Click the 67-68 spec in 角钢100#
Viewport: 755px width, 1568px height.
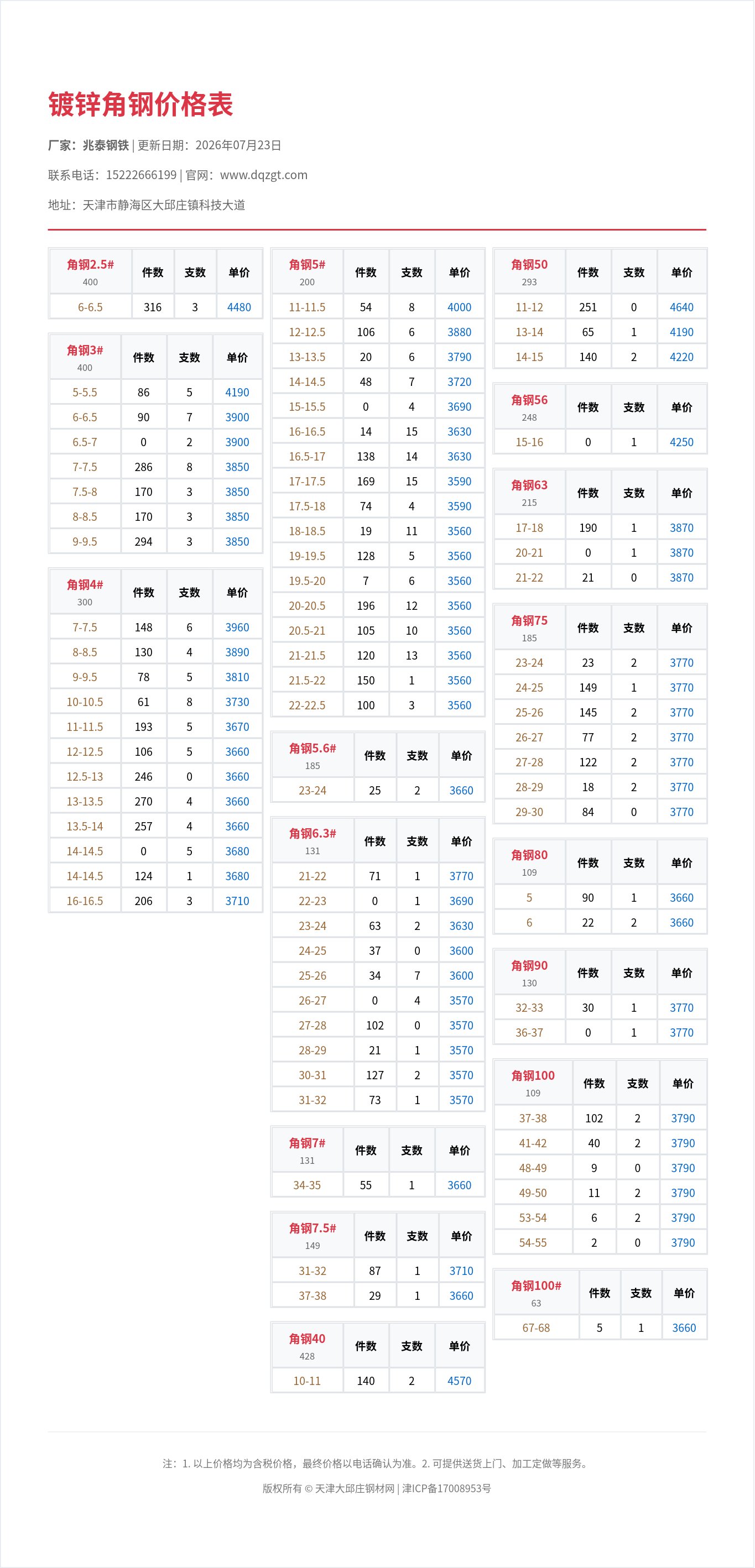[x=536, y=1327]
